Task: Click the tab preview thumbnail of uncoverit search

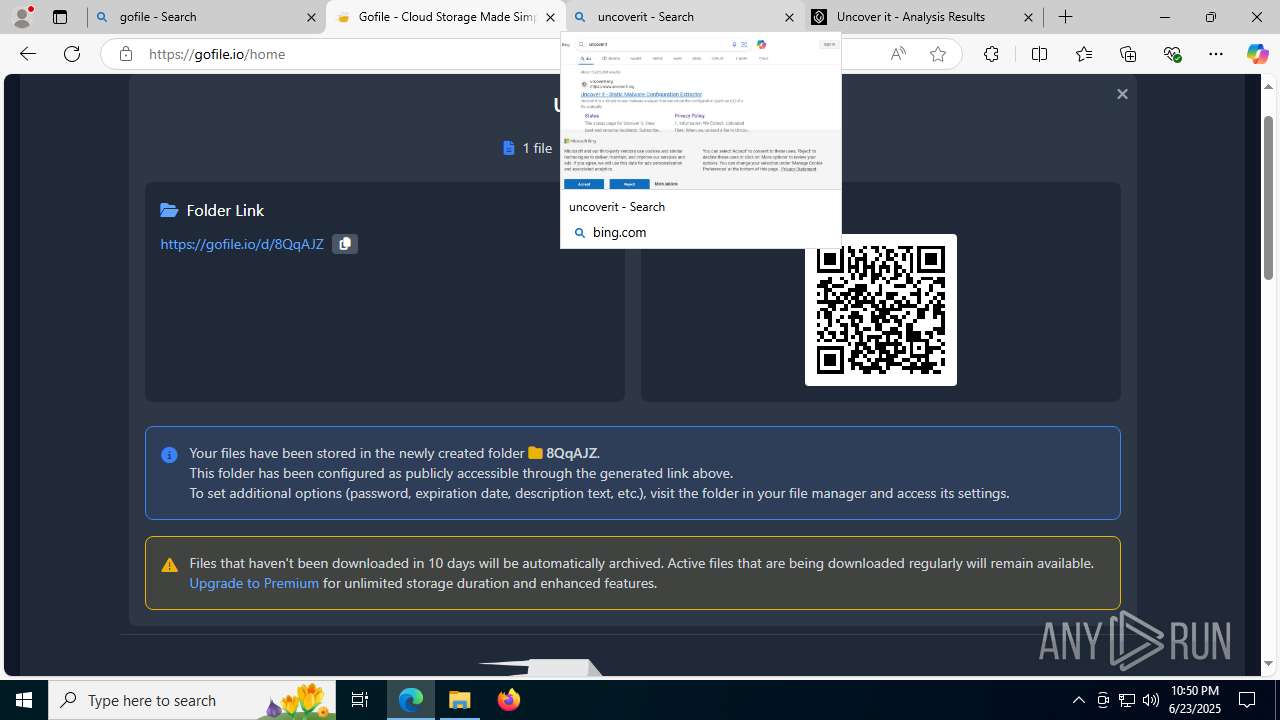Action: [x=701, y=112]
